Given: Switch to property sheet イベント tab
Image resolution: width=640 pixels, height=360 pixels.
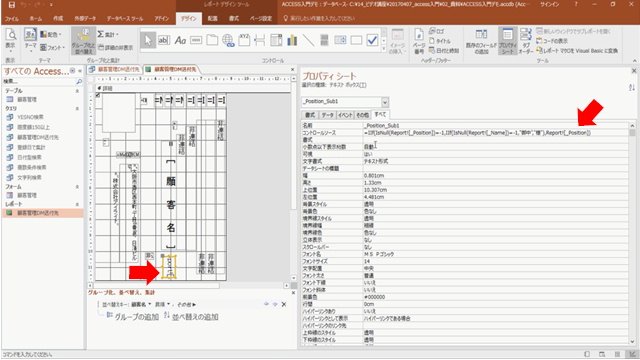Looking at the screenshot, I should point(345,115).
